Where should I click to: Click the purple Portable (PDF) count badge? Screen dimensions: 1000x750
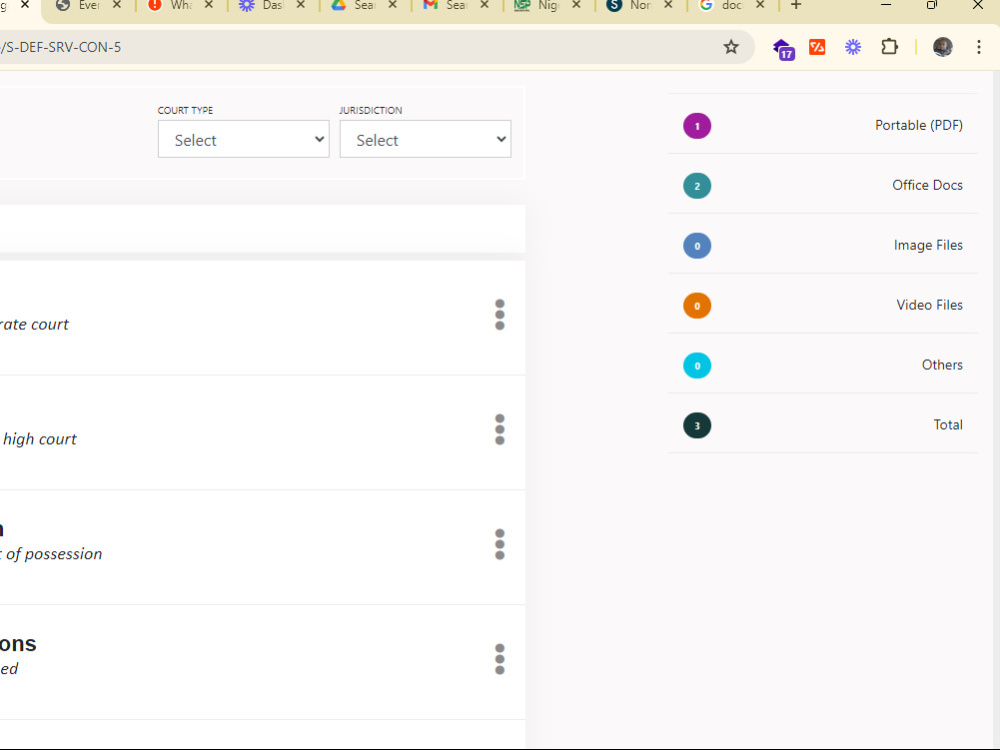[697, 126]
